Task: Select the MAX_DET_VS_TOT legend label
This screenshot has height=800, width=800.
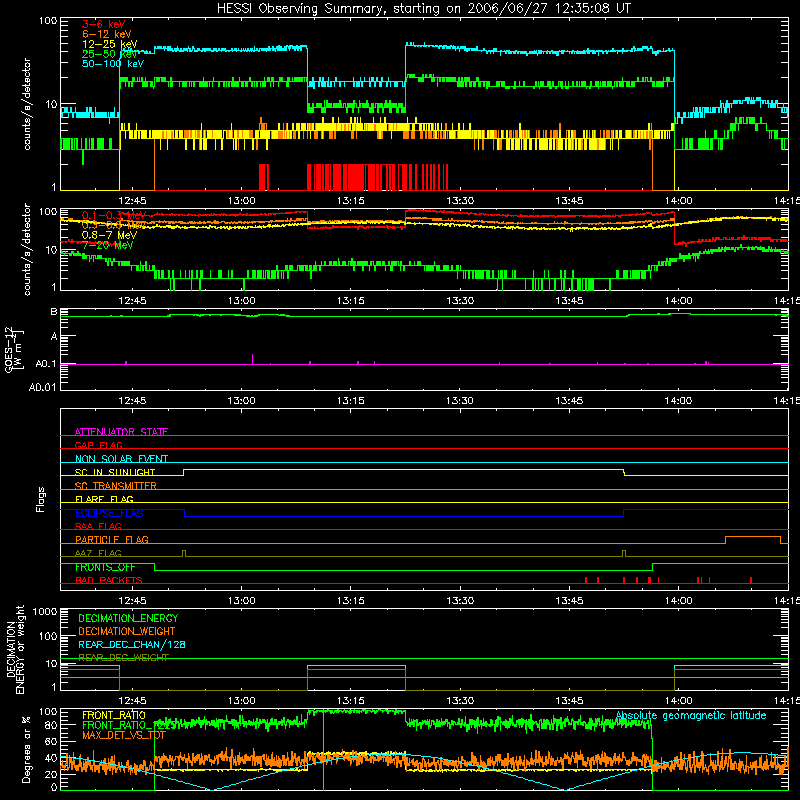Action: tap(124, 735)
